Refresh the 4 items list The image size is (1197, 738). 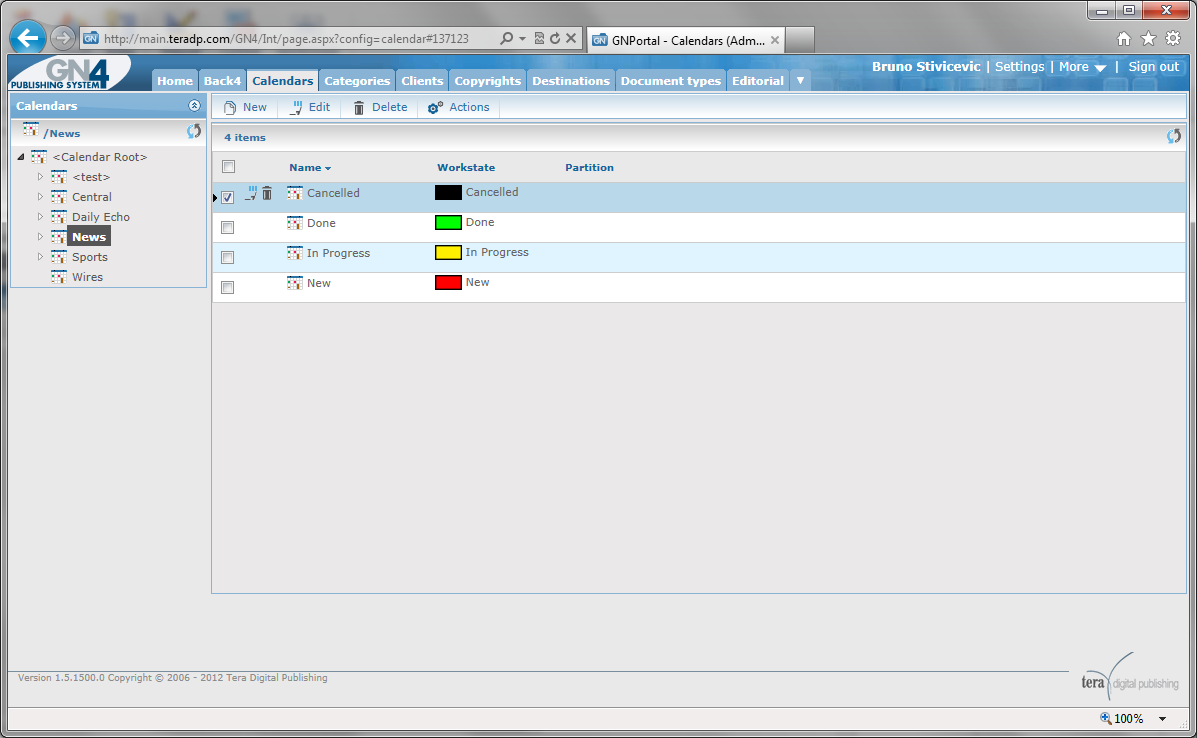pyautogui.click(x=1173, y=137)
